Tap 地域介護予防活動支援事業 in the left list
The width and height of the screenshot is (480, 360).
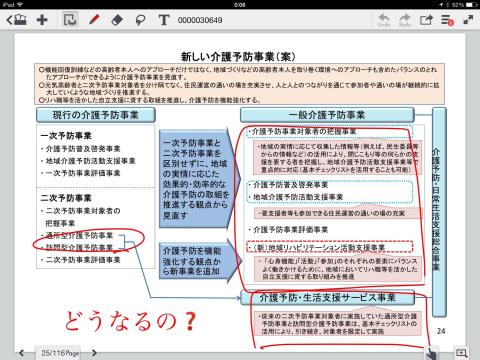90,161
